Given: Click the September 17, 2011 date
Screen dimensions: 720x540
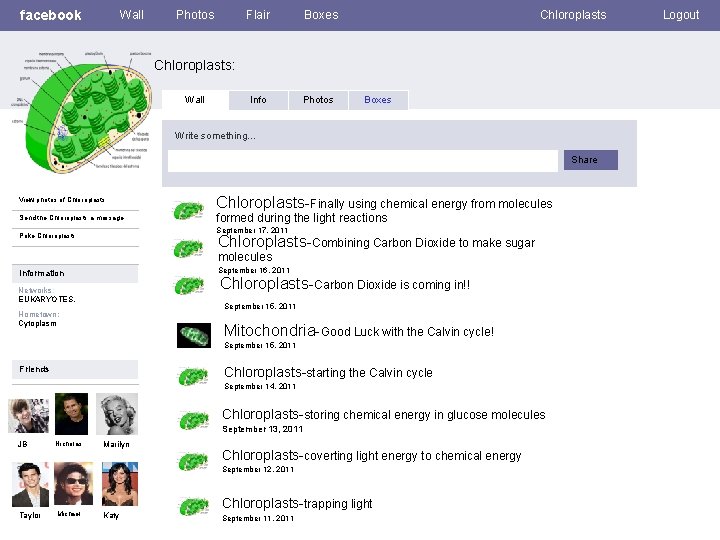Looking at the screenshot, I should tap(252, 230).
